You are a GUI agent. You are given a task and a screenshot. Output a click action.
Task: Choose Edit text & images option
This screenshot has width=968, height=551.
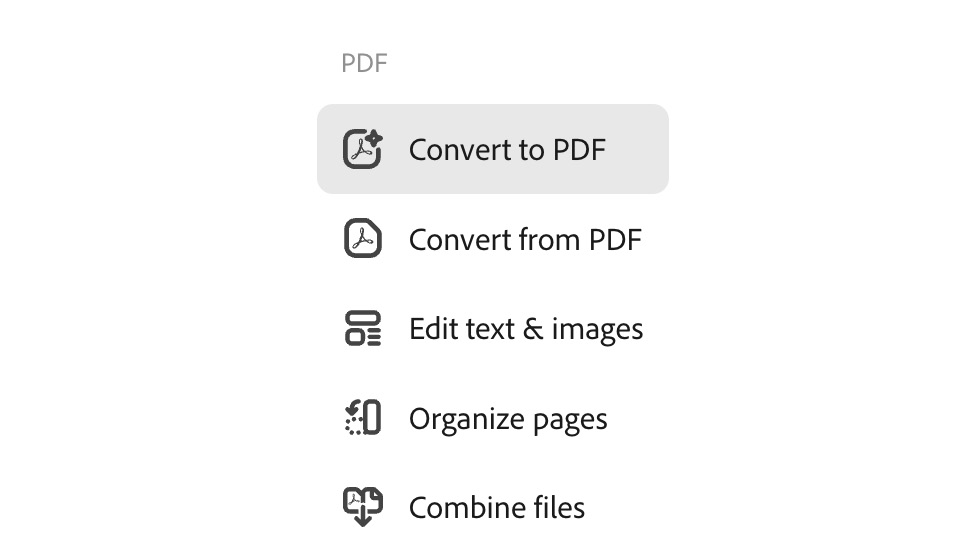(493, 328)
